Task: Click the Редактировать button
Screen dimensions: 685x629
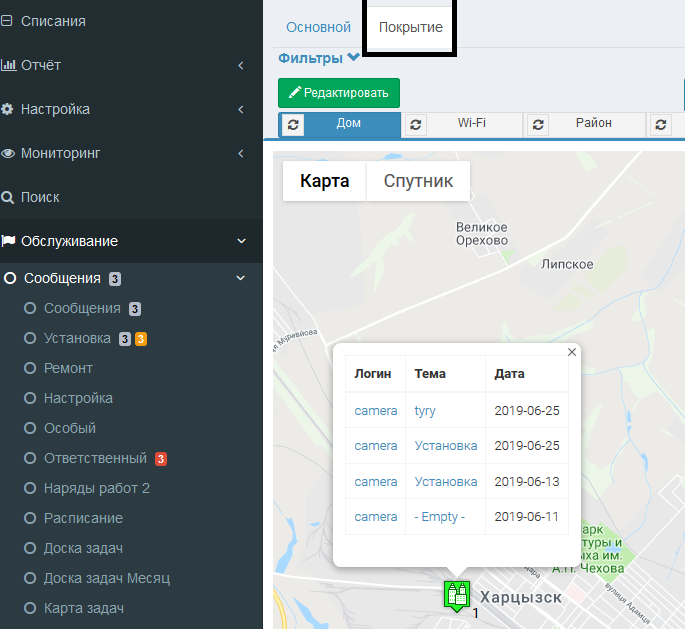Action: (x=338, y=93)
